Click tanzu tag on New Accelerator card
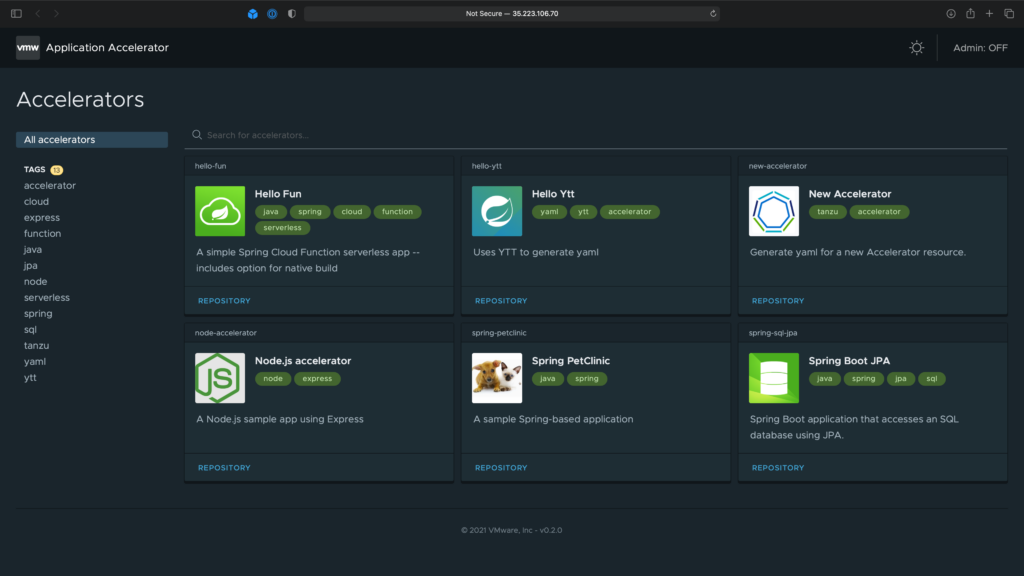 tap(827, 212)
